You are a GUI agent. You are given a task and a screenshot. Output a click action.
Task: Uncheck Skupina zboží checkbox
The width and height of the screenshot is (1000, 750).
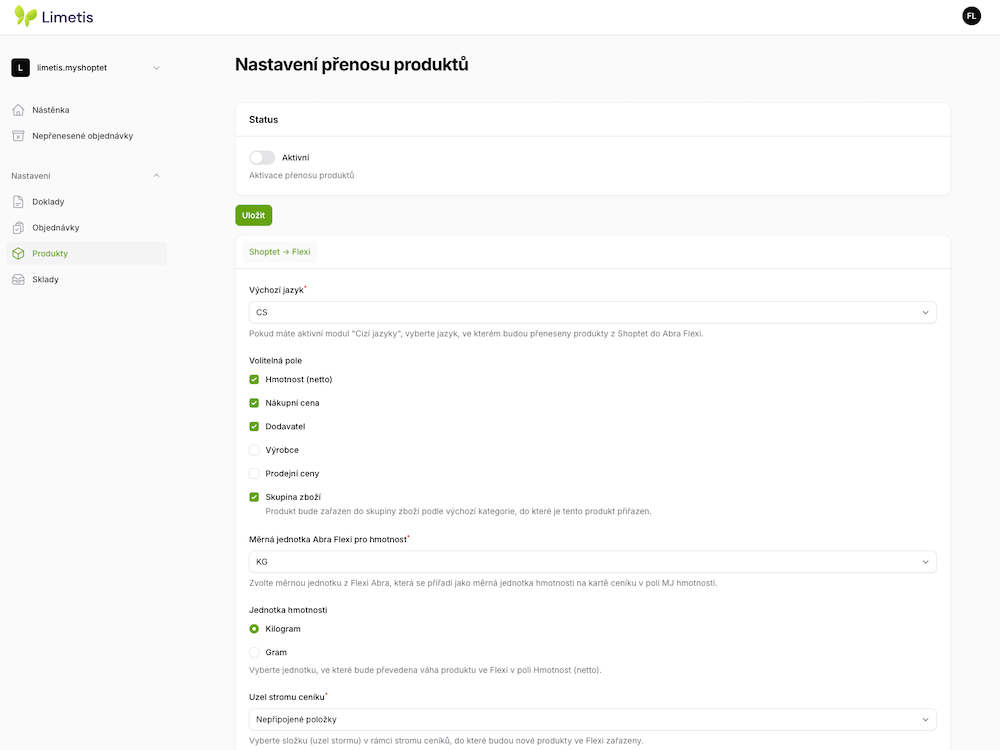pyautogui.click(x=254, y=497)
